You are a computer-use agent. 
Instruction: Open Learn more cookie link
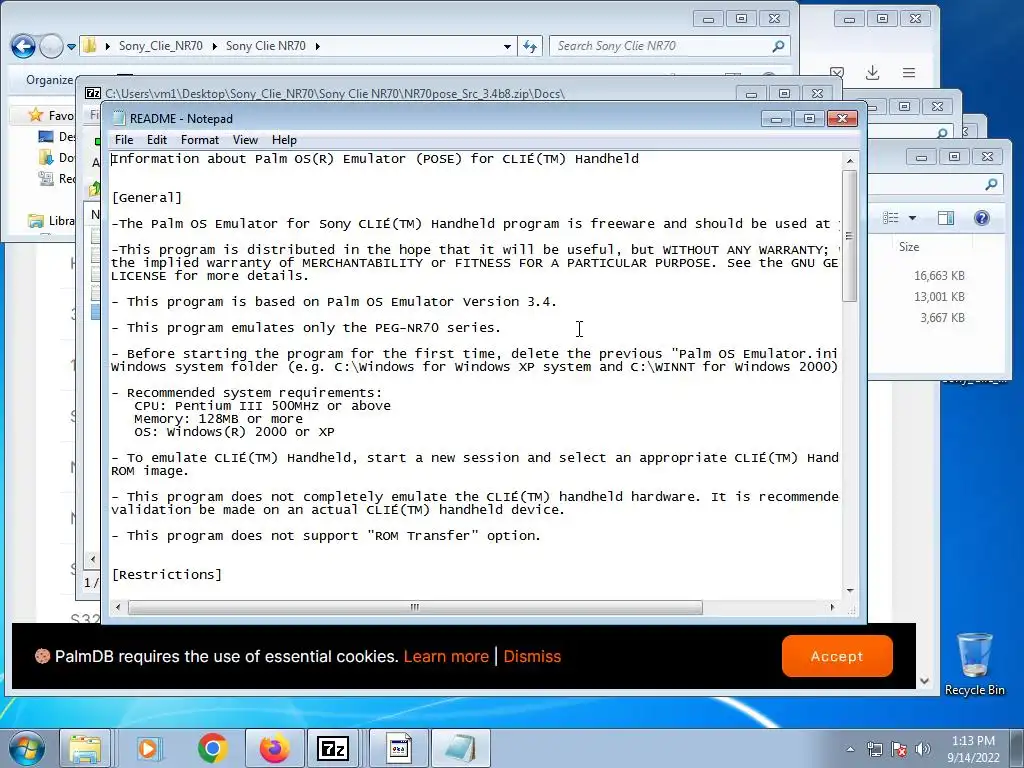click(446, 656)
